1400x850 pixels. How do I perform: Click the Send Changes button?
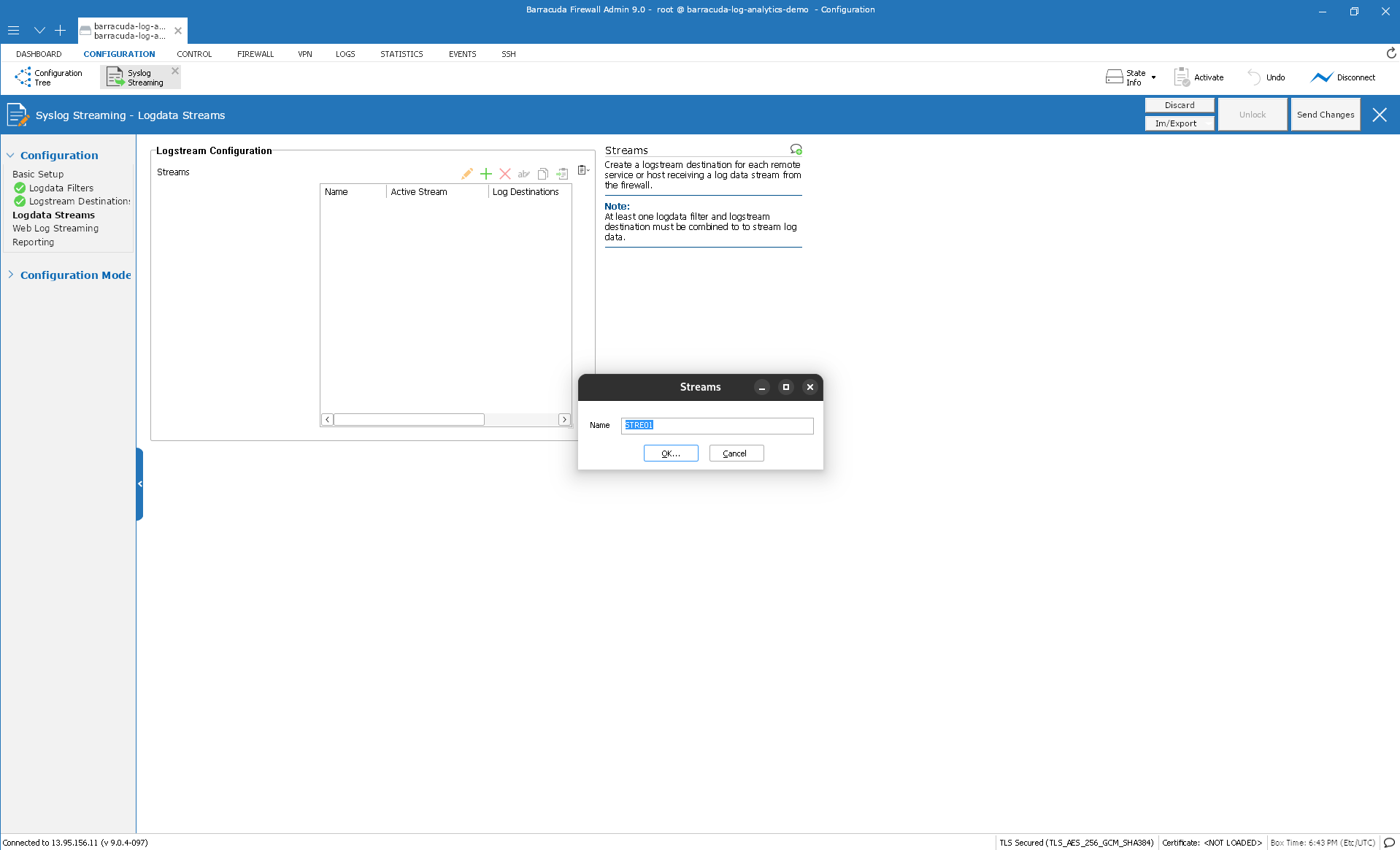pyautogui.click(x=1326, y=115)
